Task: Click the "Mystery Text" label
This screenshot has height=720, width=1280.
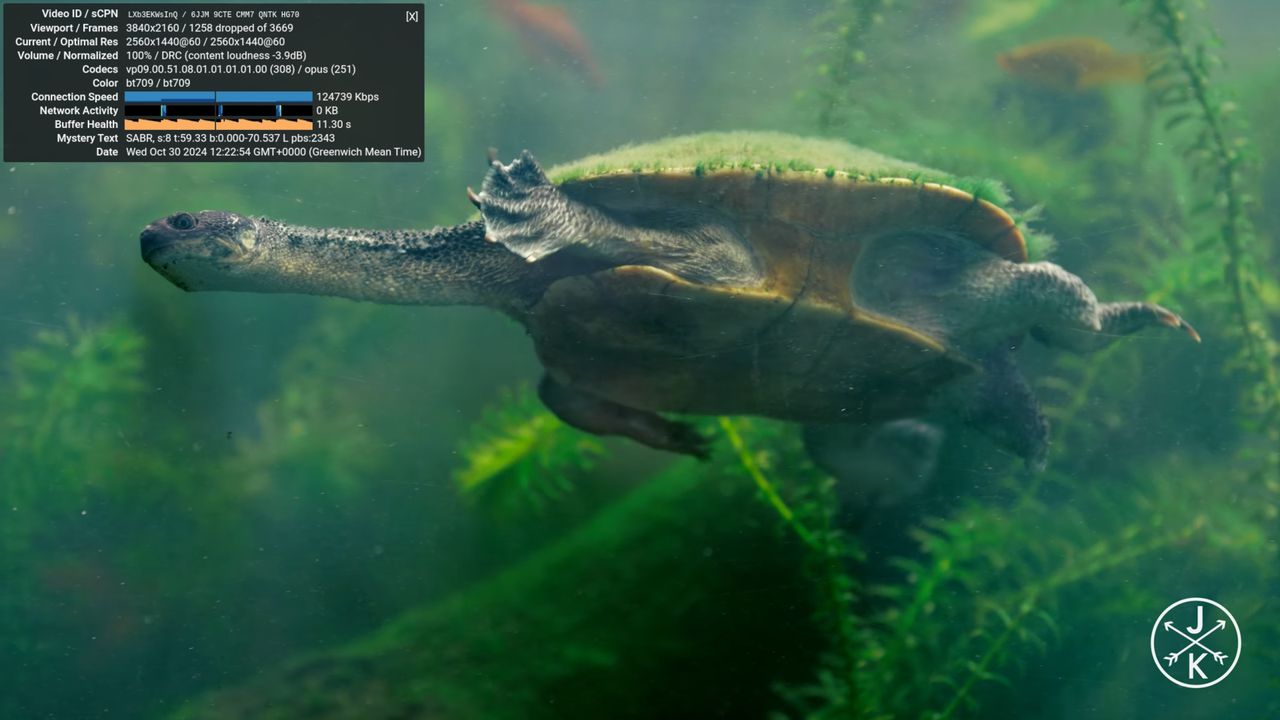Action: [87, 138]
